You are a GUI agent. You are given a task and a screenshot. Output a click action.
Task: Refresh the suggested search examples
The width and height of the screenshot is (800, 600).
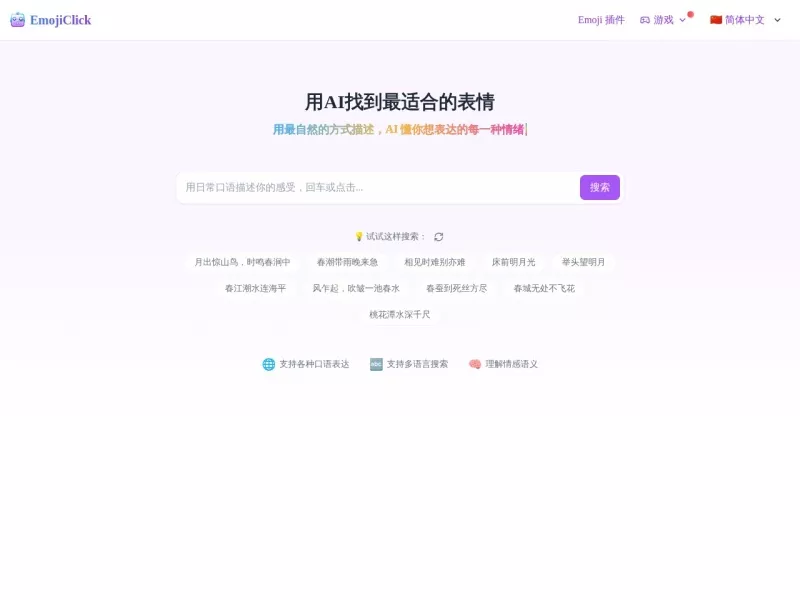click(439, 237)
